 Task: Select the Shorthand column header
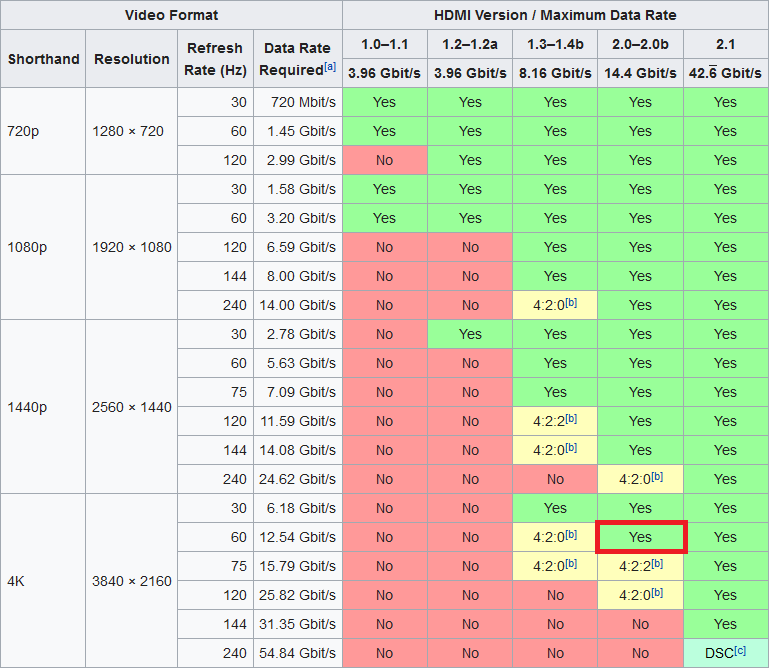point(43,59)
